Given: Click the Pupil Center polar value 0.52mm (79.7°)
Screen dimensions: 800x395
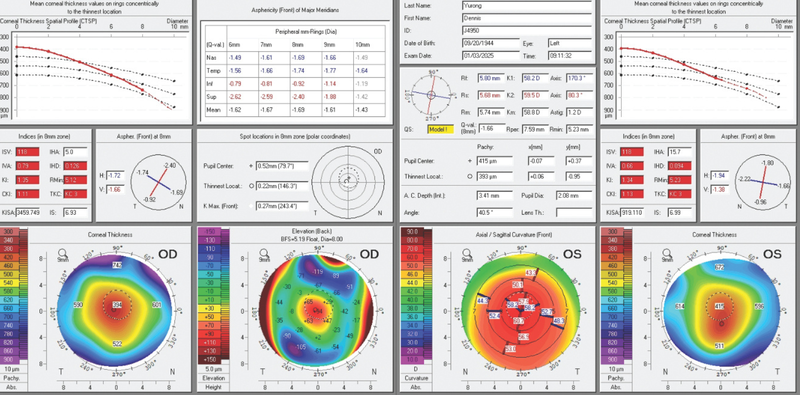Looking at the screenshot, I should (282, 166).
